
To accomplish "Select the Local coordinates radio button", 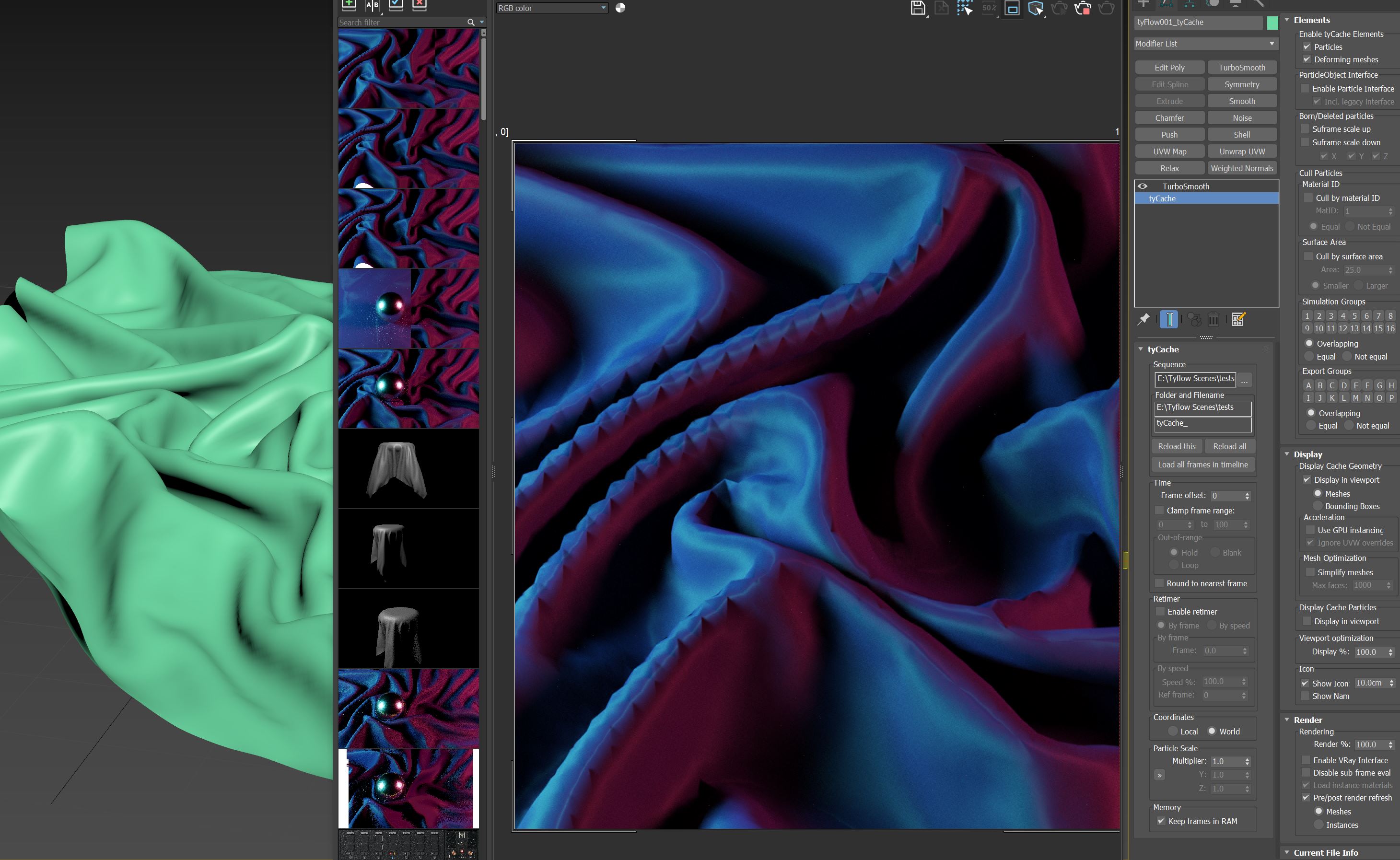I will click(1172, 731).
